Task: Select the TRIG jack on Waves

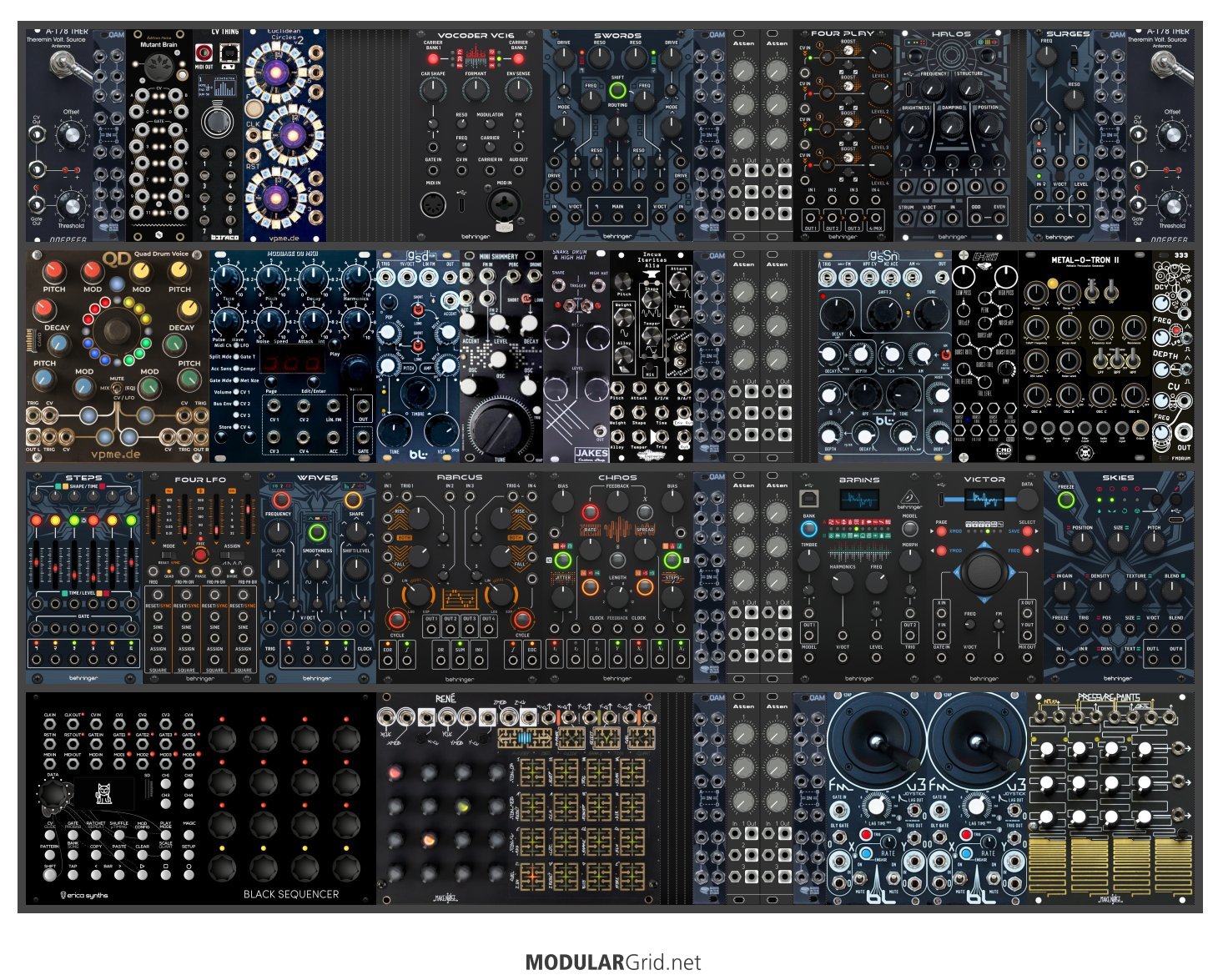Action: click(270, 660)
